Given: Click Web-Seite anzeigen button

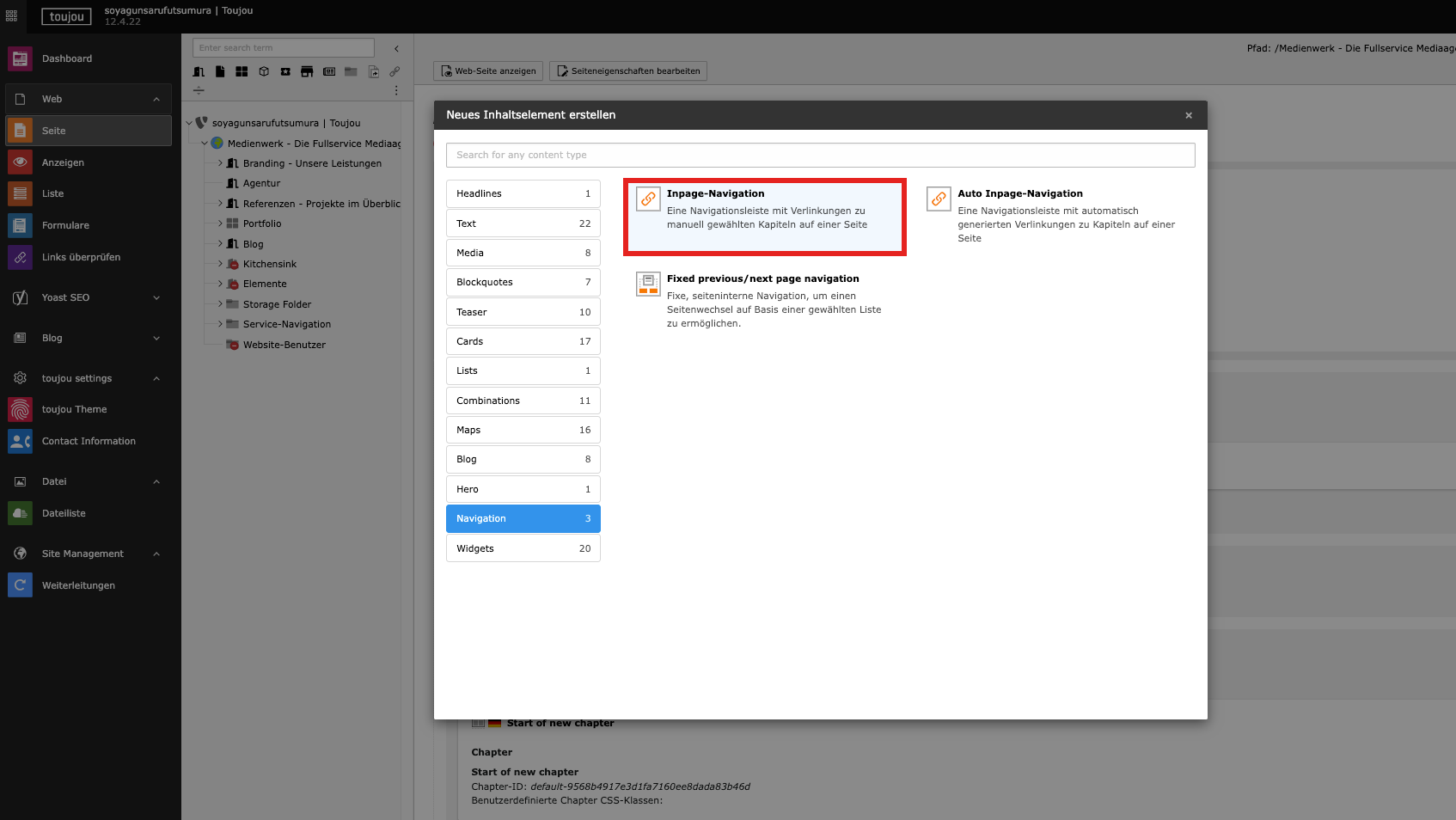Looking at the screenshot, I should click(488, 71).
